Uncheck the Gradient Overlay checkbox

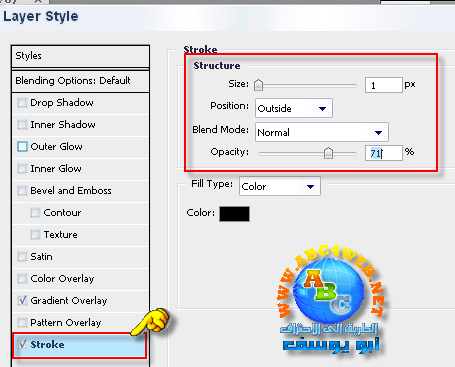pyautogui.click(x=22, y=301)
